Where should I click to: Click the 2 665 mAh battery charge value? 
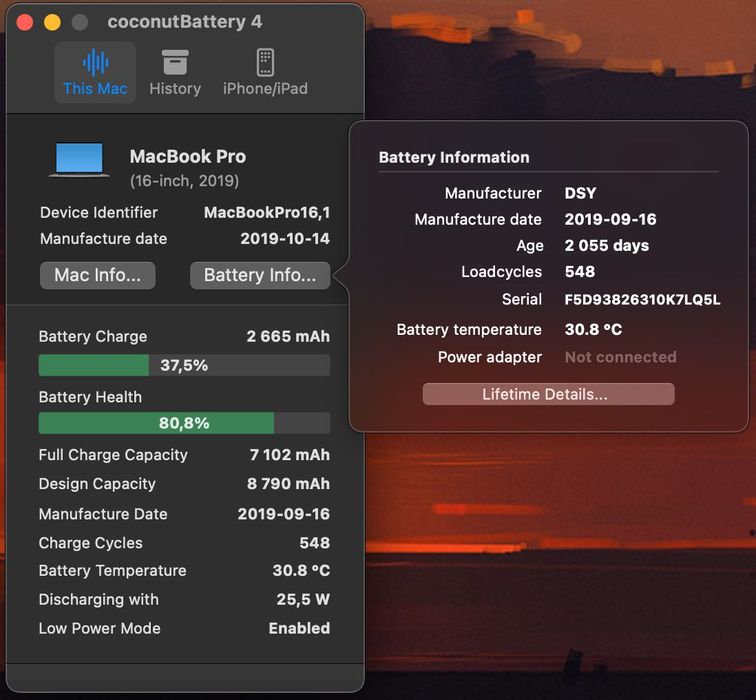click(x=288, y=336)
